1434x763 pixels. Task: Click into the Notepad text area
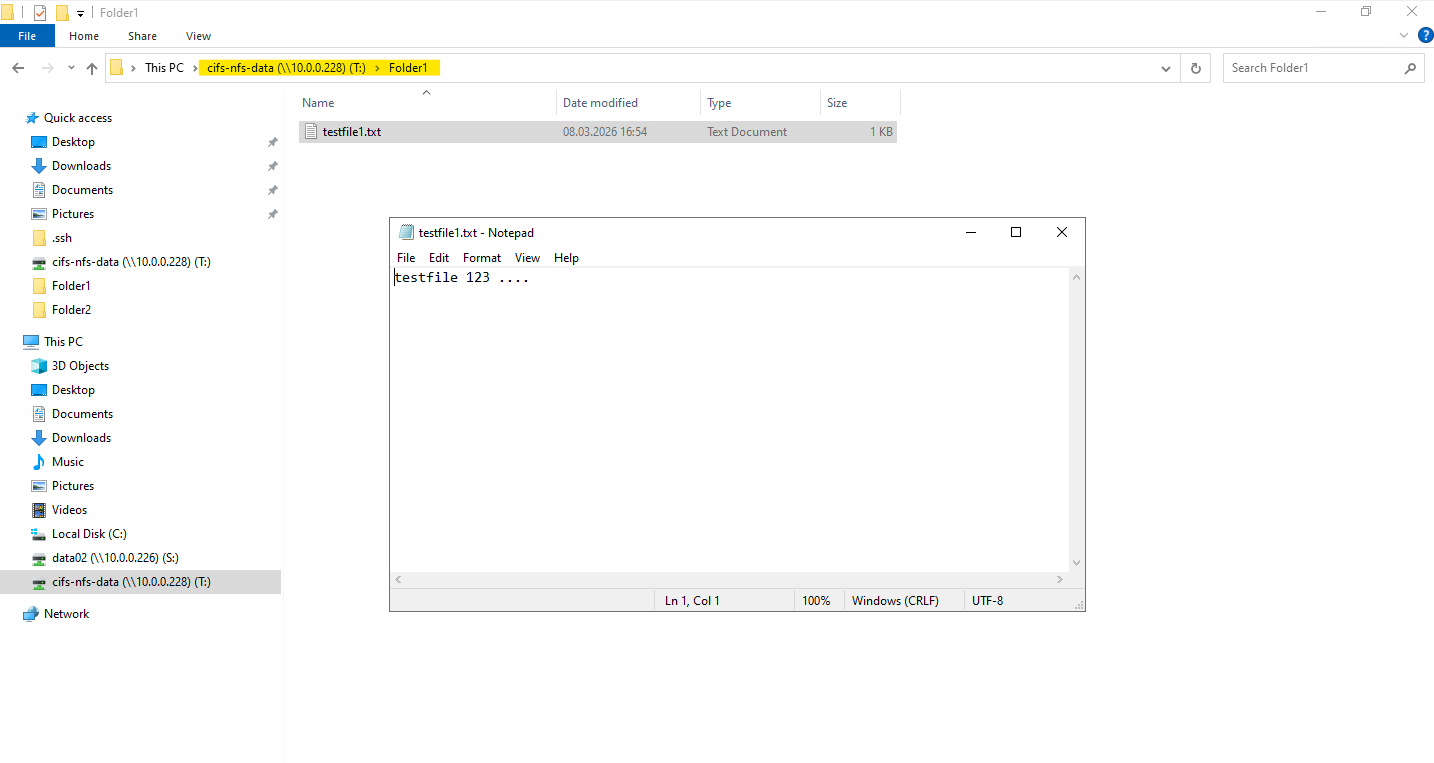[x=730, y=419]
